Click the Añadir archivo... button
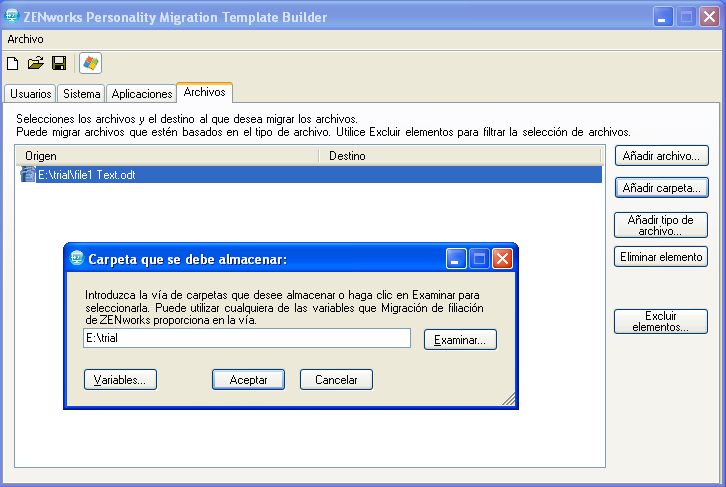Viewport: 726px width, 487px height. [x=661, y=156]
